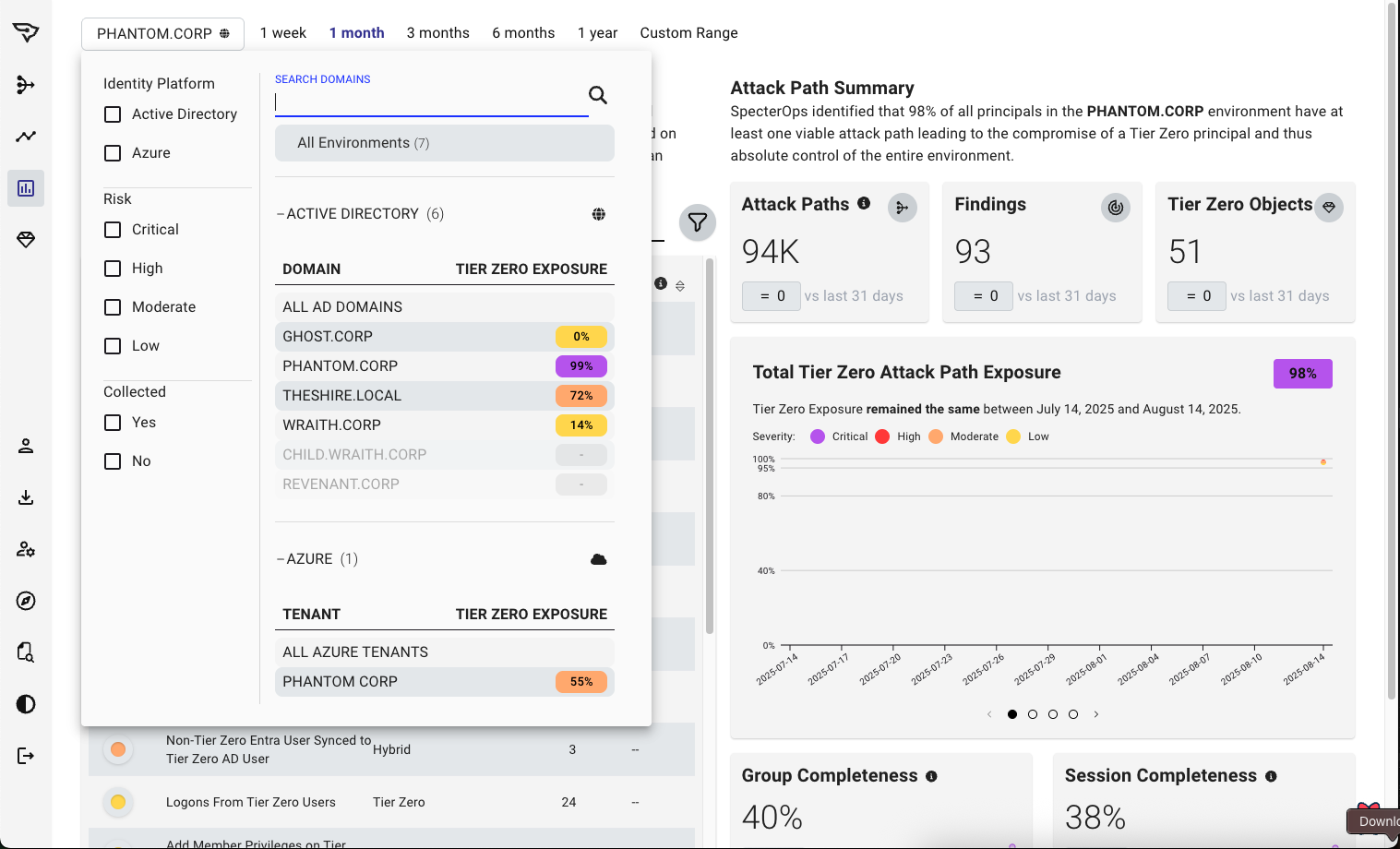1400x849 pixels.
Task: Click the globe icon beside Active Directory header
Action: coord(599,214)
